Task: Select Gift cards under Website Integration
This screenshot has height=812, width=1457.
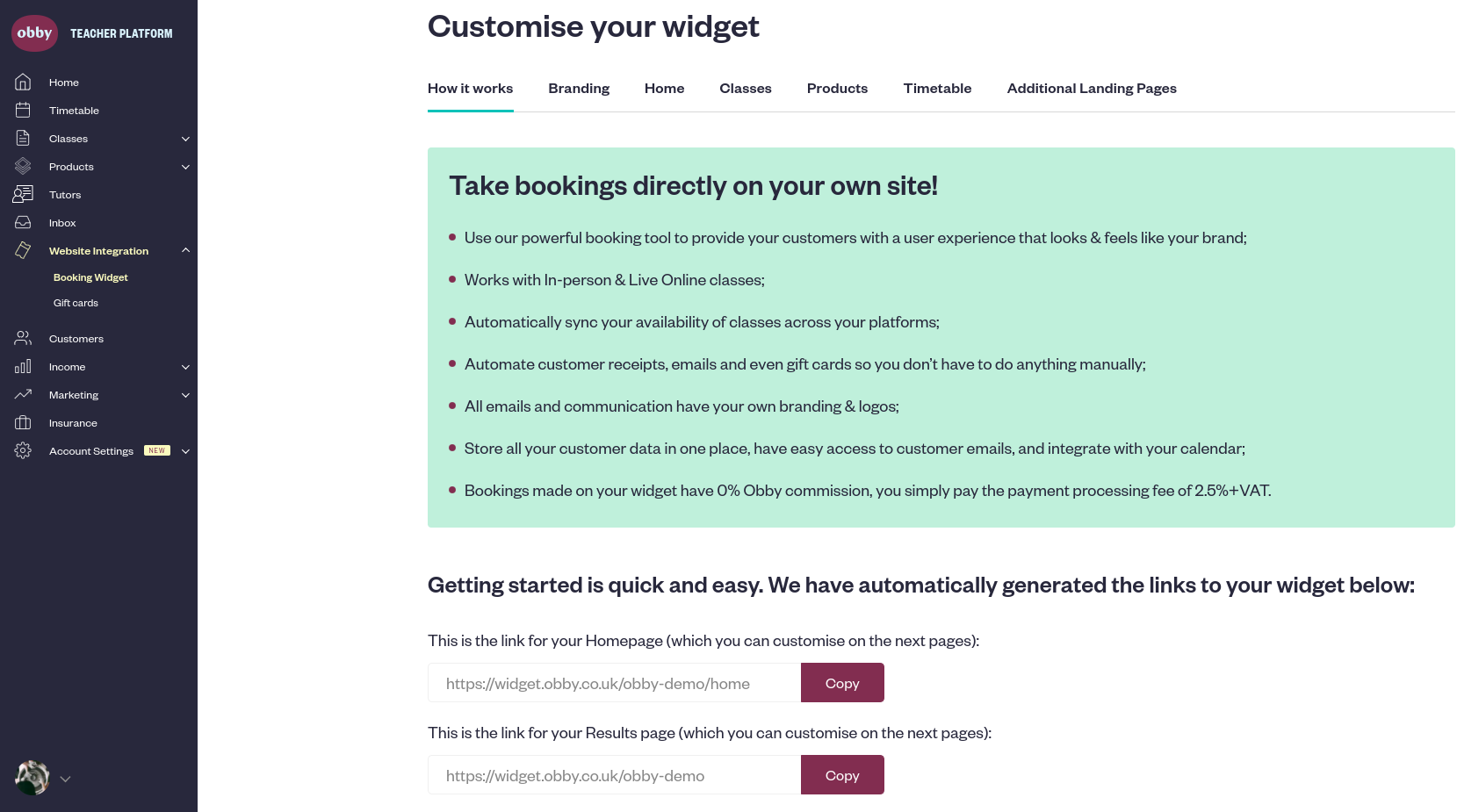Action: pos(76,302)
